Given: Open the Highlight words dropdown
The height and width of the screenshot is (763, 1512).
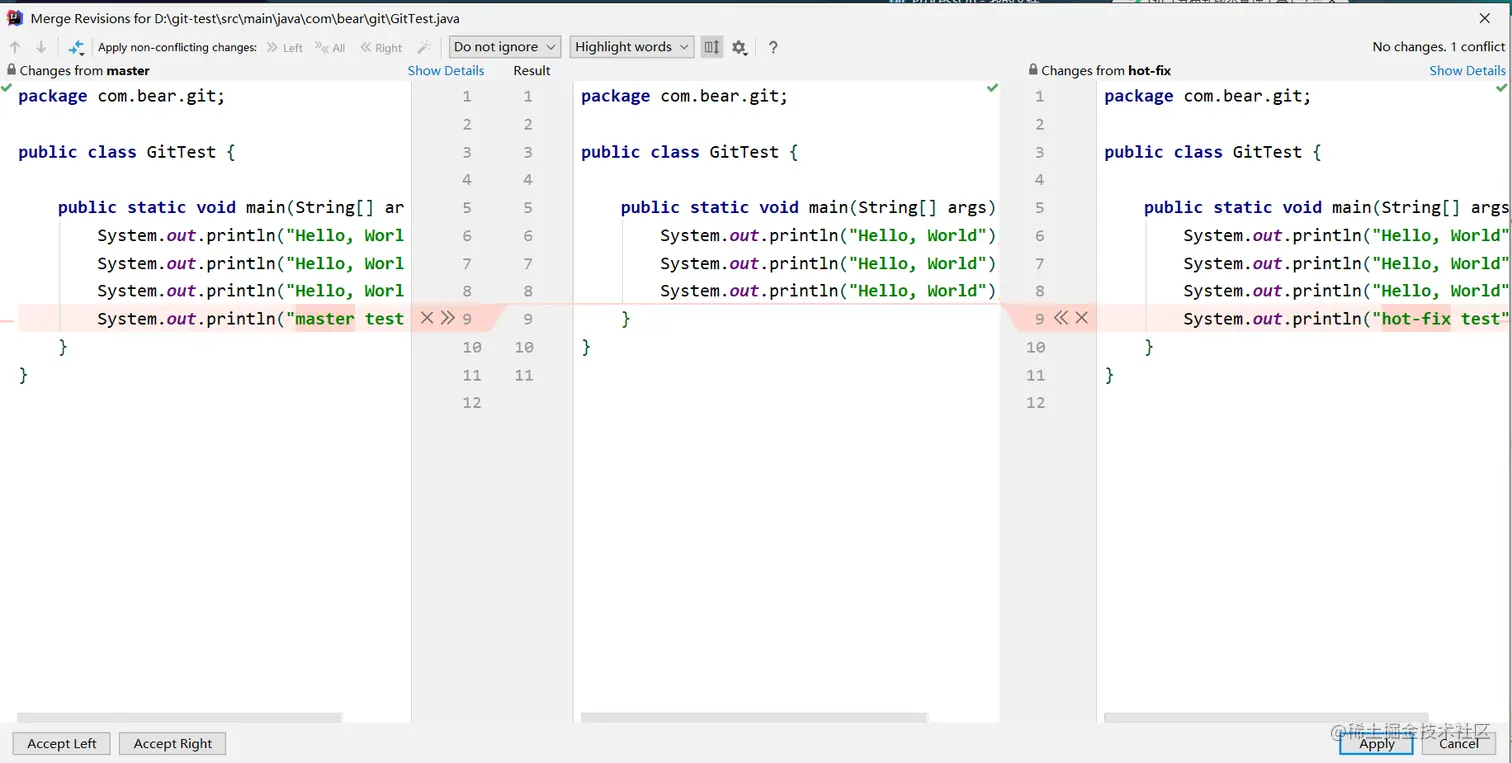Looking at the screenshot, I should pyautogui.click(x=631, y=47).
